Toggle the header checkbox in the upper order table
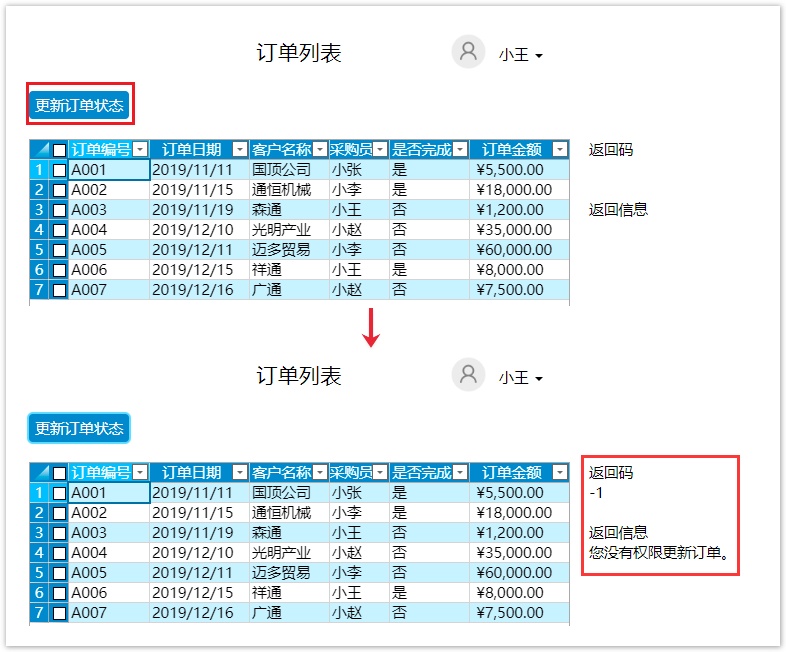Screen dimensions: 786x652 [60, 150]
